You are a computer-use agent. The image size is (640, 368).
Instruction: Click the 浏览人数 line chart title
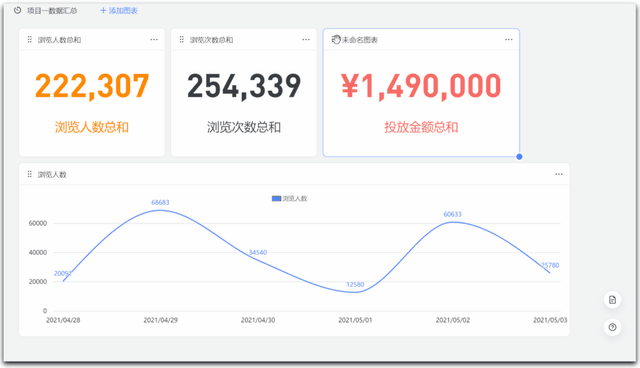52,175
